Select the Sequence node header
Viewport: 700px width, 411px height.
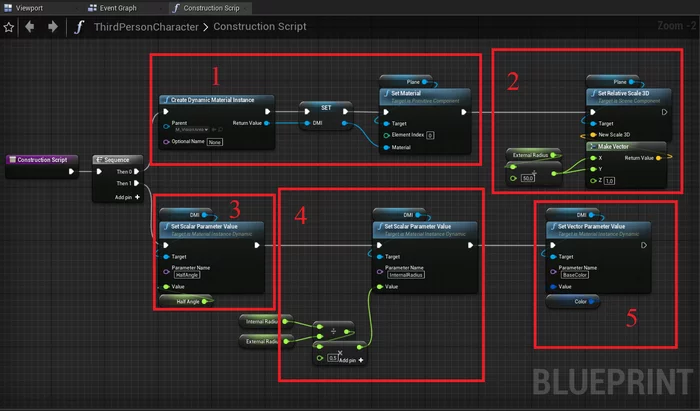tap(117, 159)
